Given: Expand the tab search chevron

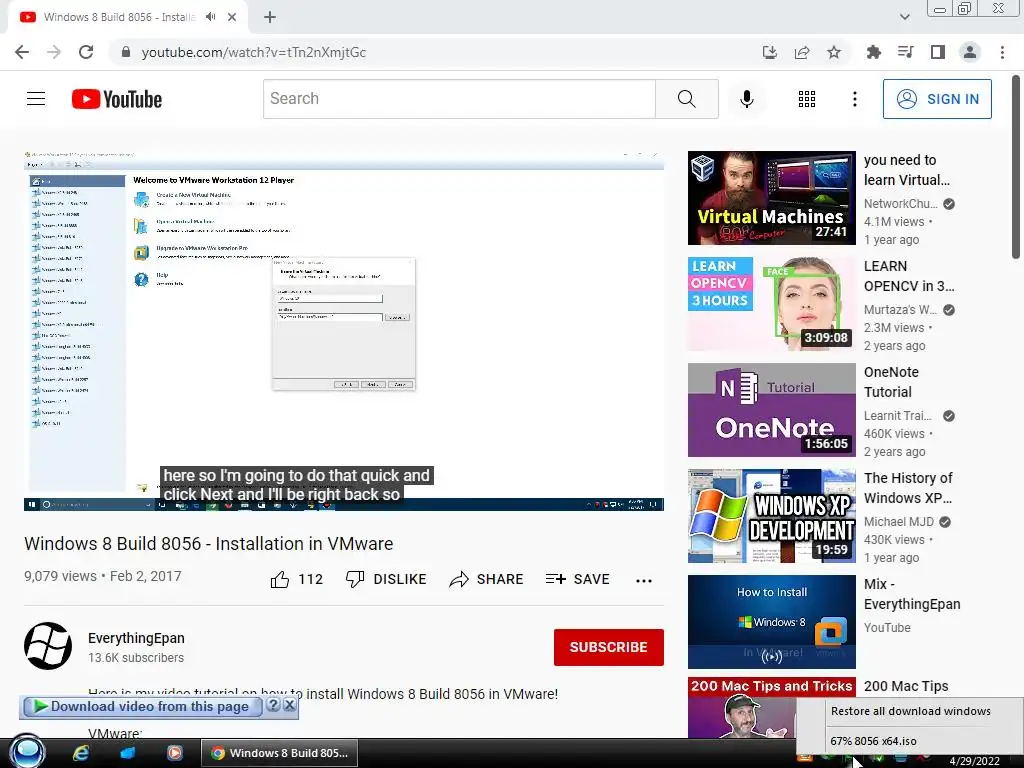Looking at the screenshot, I should [x=904, y=17].
